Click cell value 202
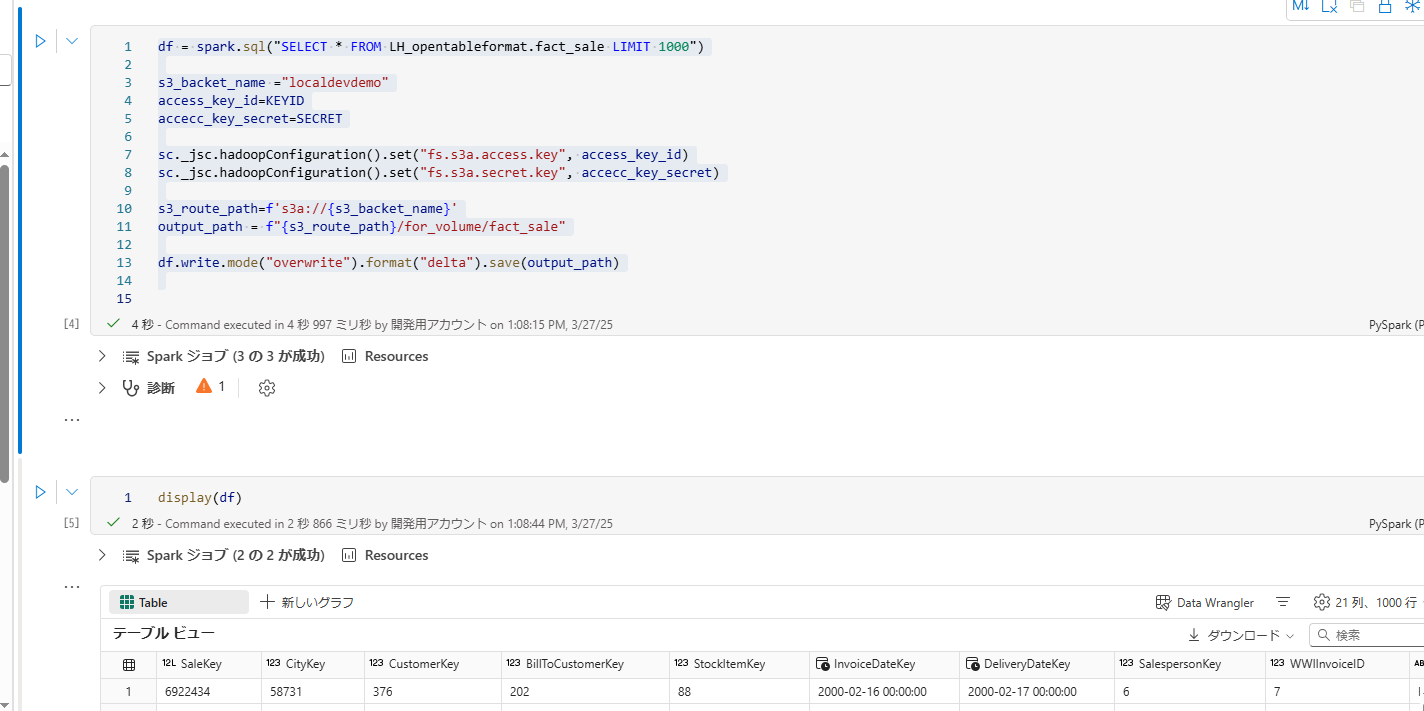The image size is (1424, 711). coord(519,691)
